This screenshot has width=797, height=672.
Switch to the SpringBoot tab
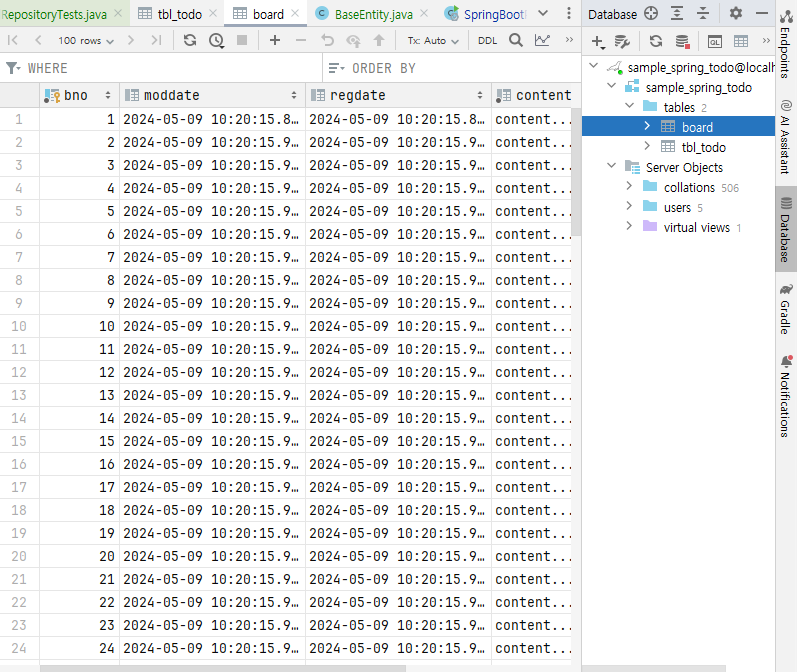(x=484, y=14)
